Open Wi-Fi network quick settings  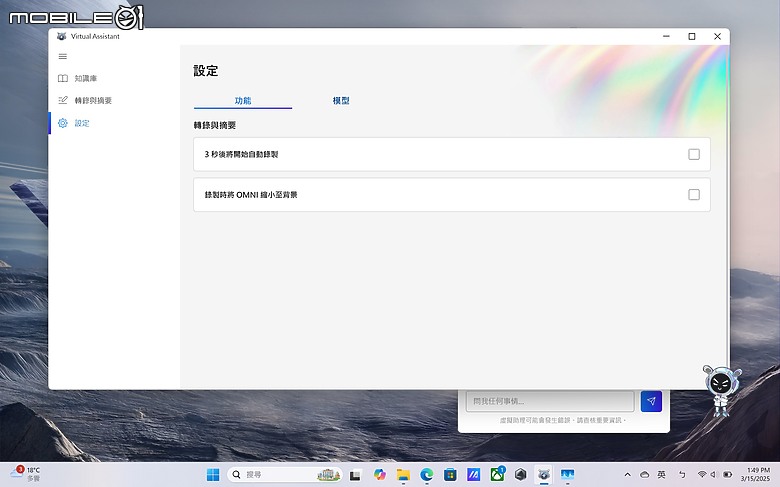(x=702, y=475)
